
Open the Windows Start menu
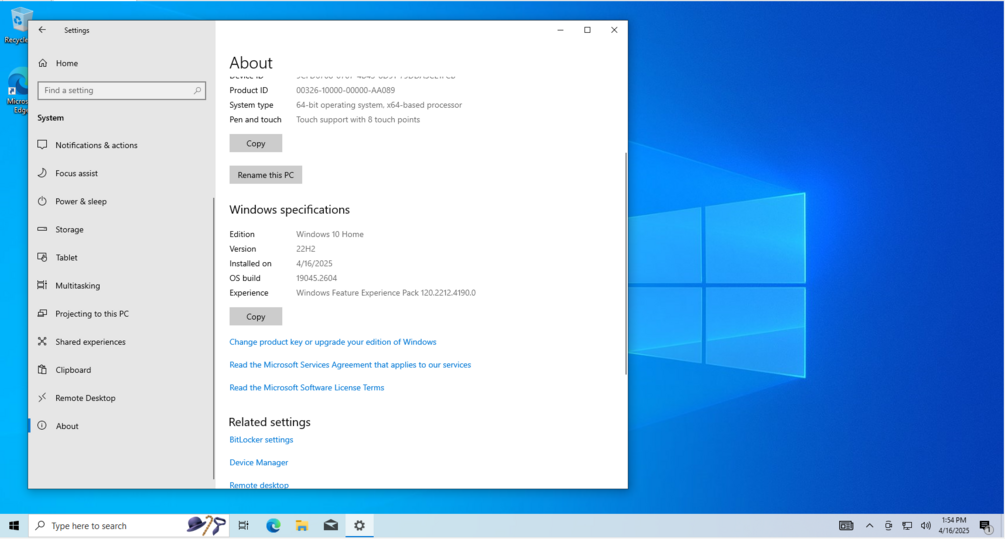(x=14, y=526)
